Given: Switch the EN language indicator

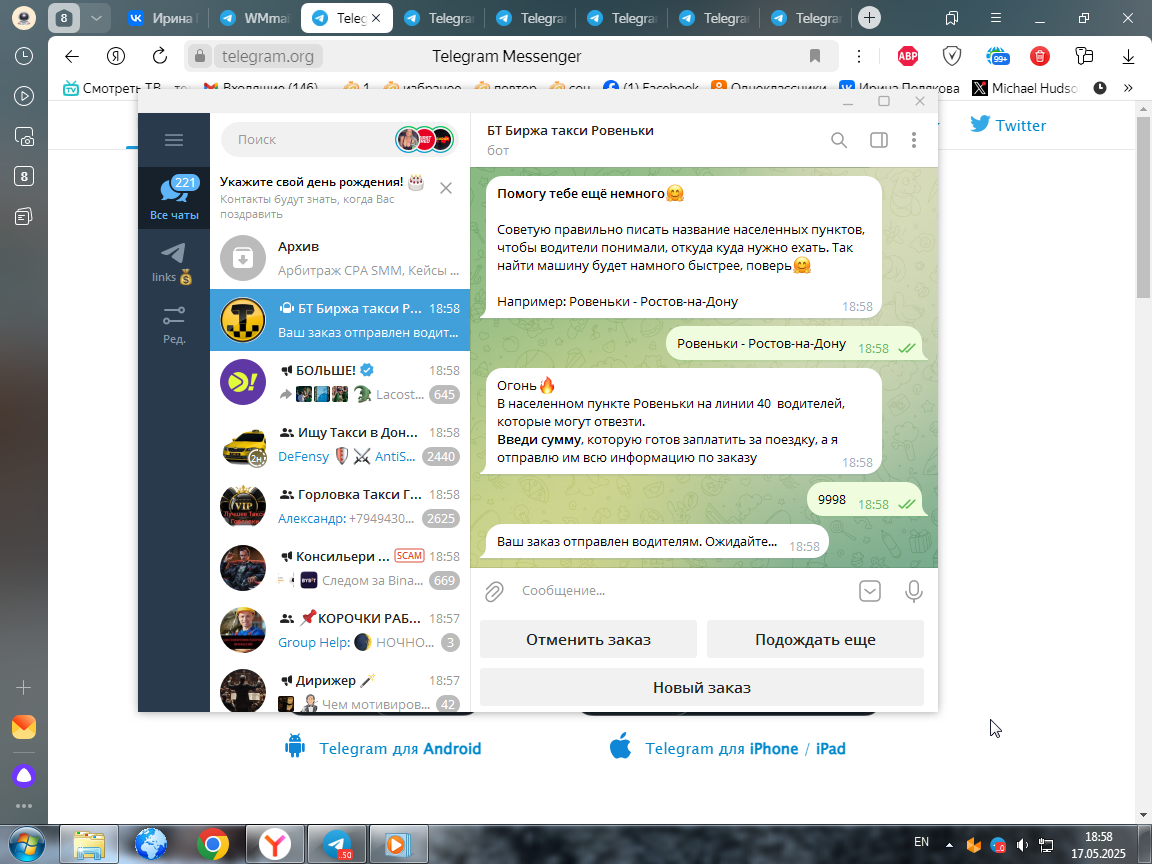Looking at the screenshot, I should point(921,842).
